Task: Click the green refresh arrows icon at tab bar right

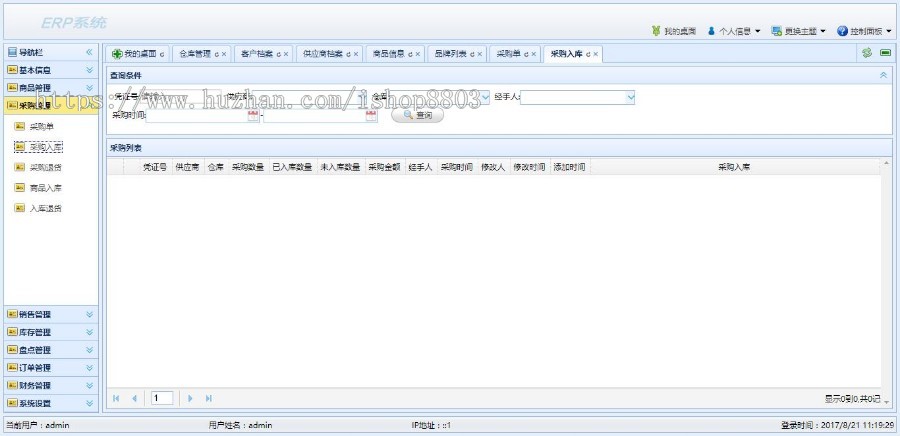Action: coord(867,53)
